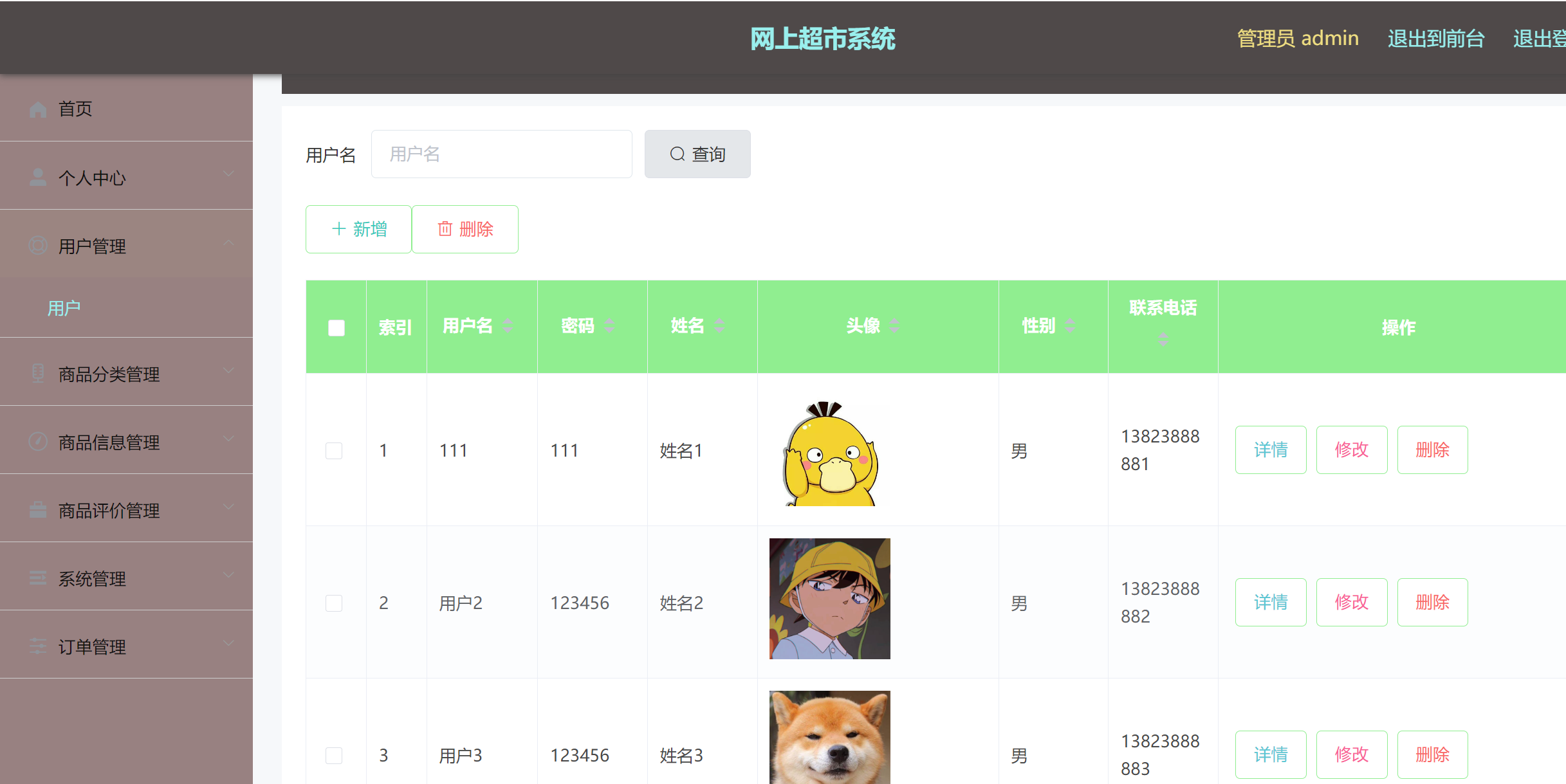Toggle the select-all checkbox in table header
Screen dimensions: 1566x784
click(335, 327)
